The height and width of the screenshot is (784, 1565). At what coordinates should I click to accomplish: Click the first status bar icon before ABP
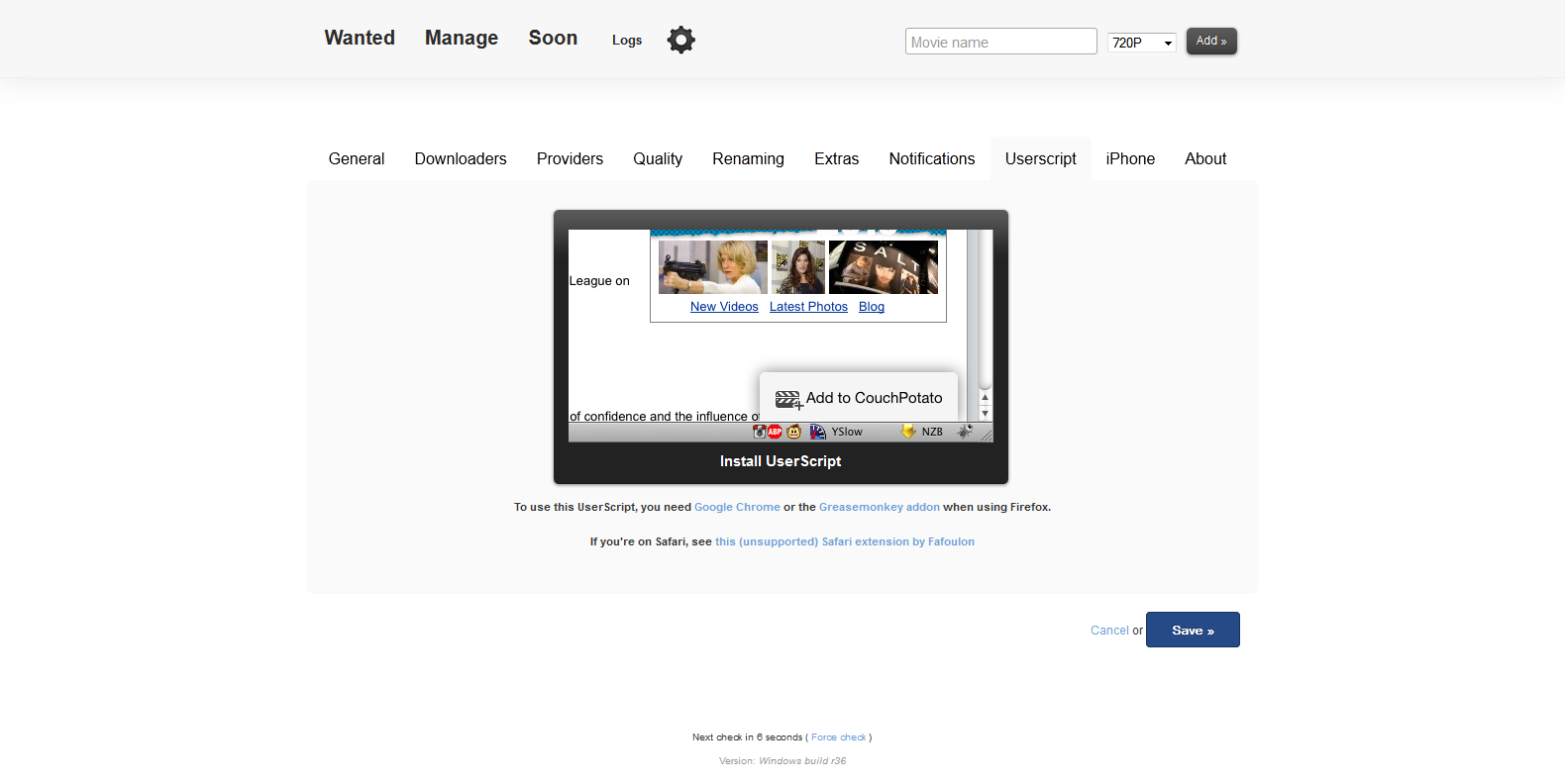click(x=760, y=432)
